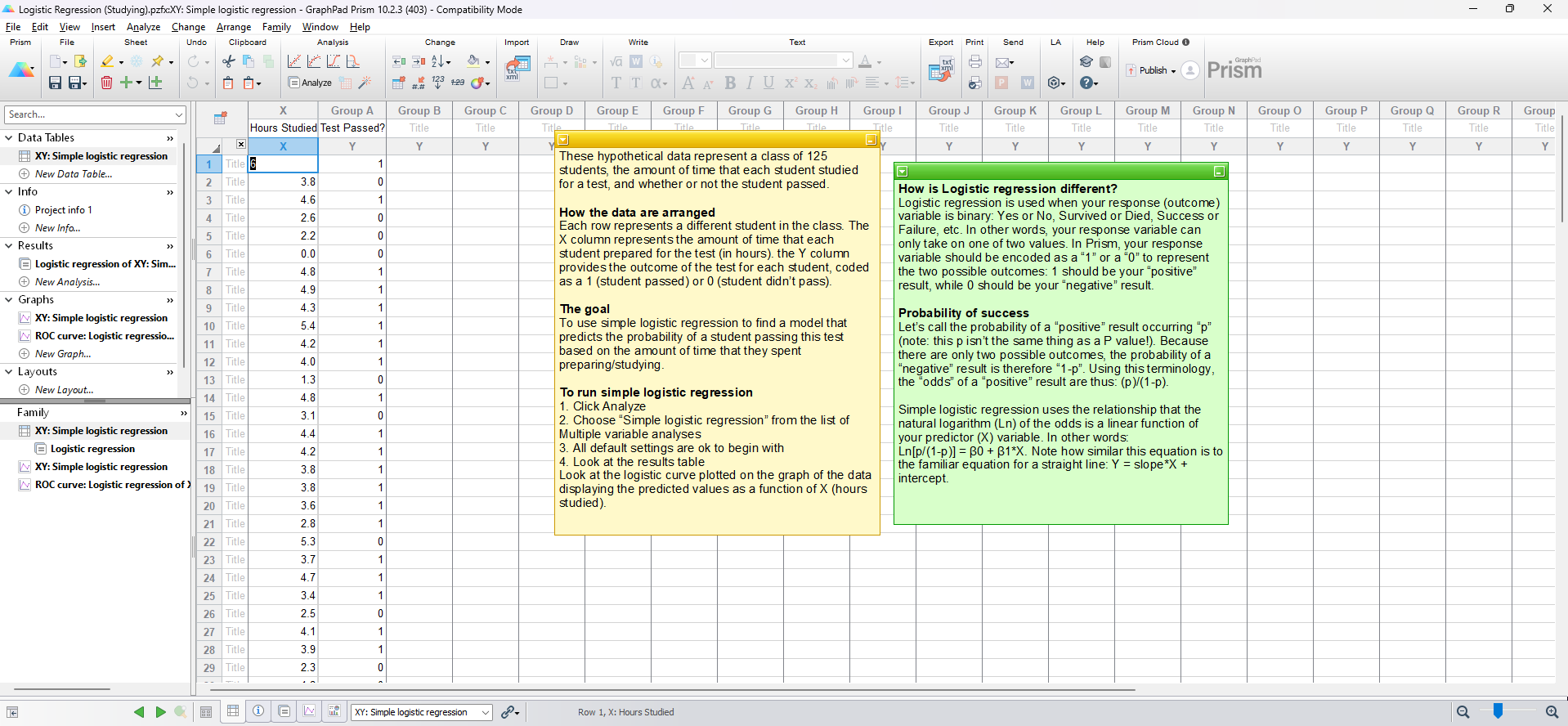Minimize the yellow floating note

871,140
